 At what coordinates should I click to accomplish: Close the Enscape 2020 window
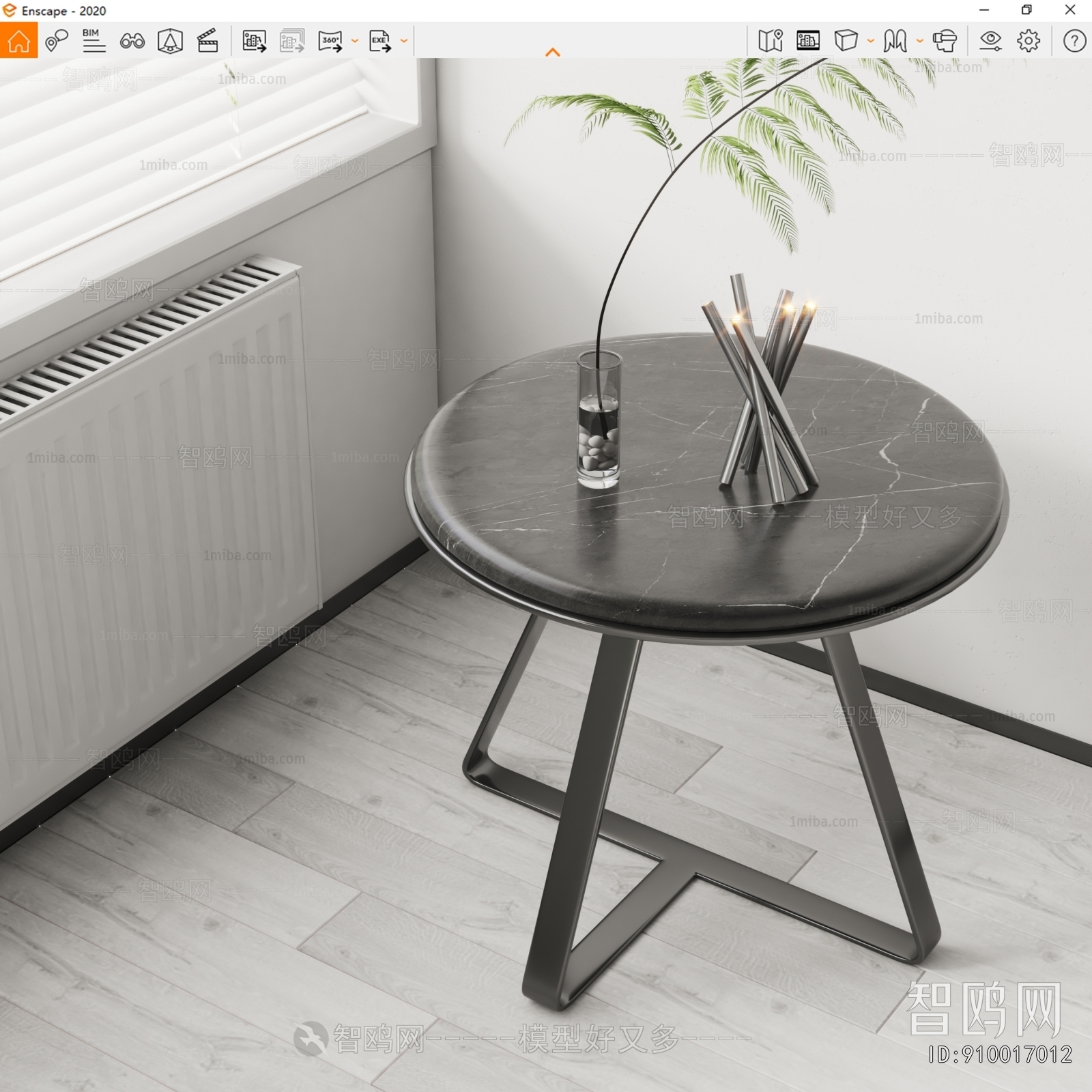point(1070,10)
